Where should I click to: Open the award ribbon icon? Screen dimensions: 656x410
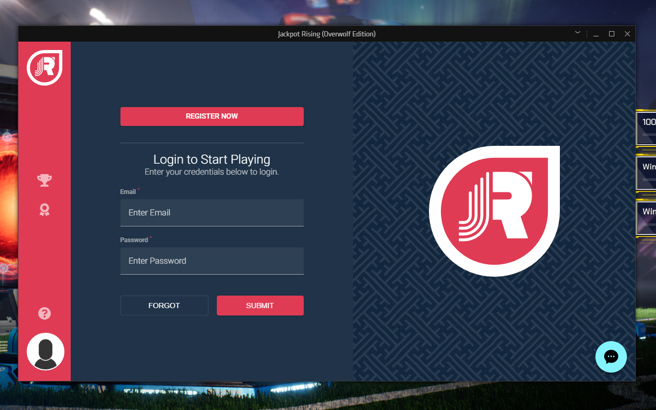point(44,210)
